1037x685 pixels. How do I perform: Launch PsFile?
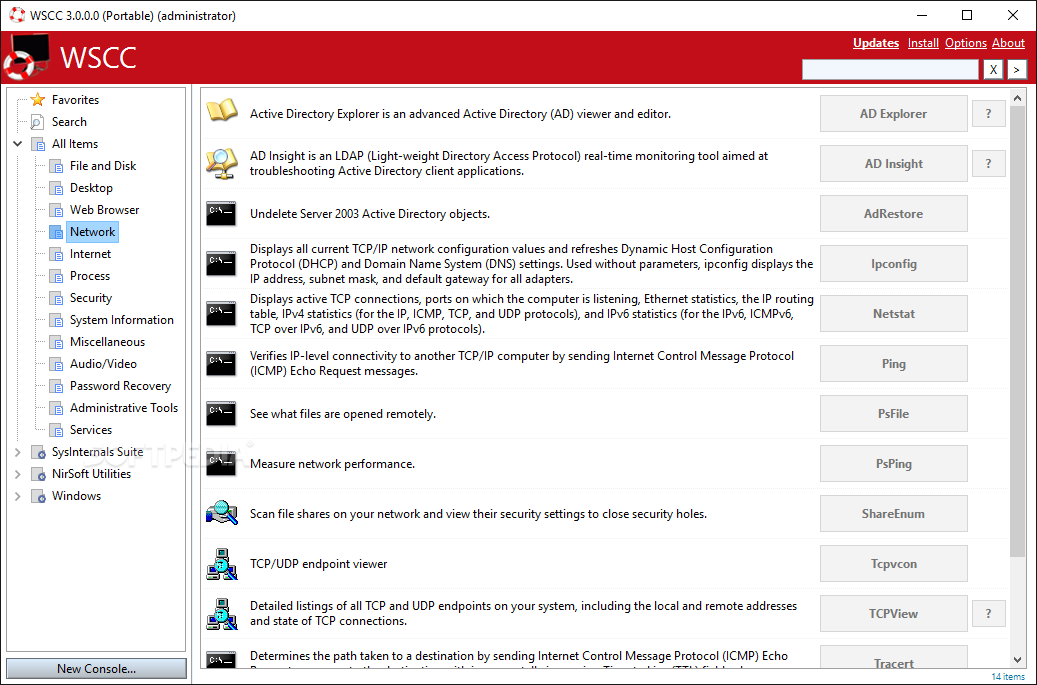(893, 413)
